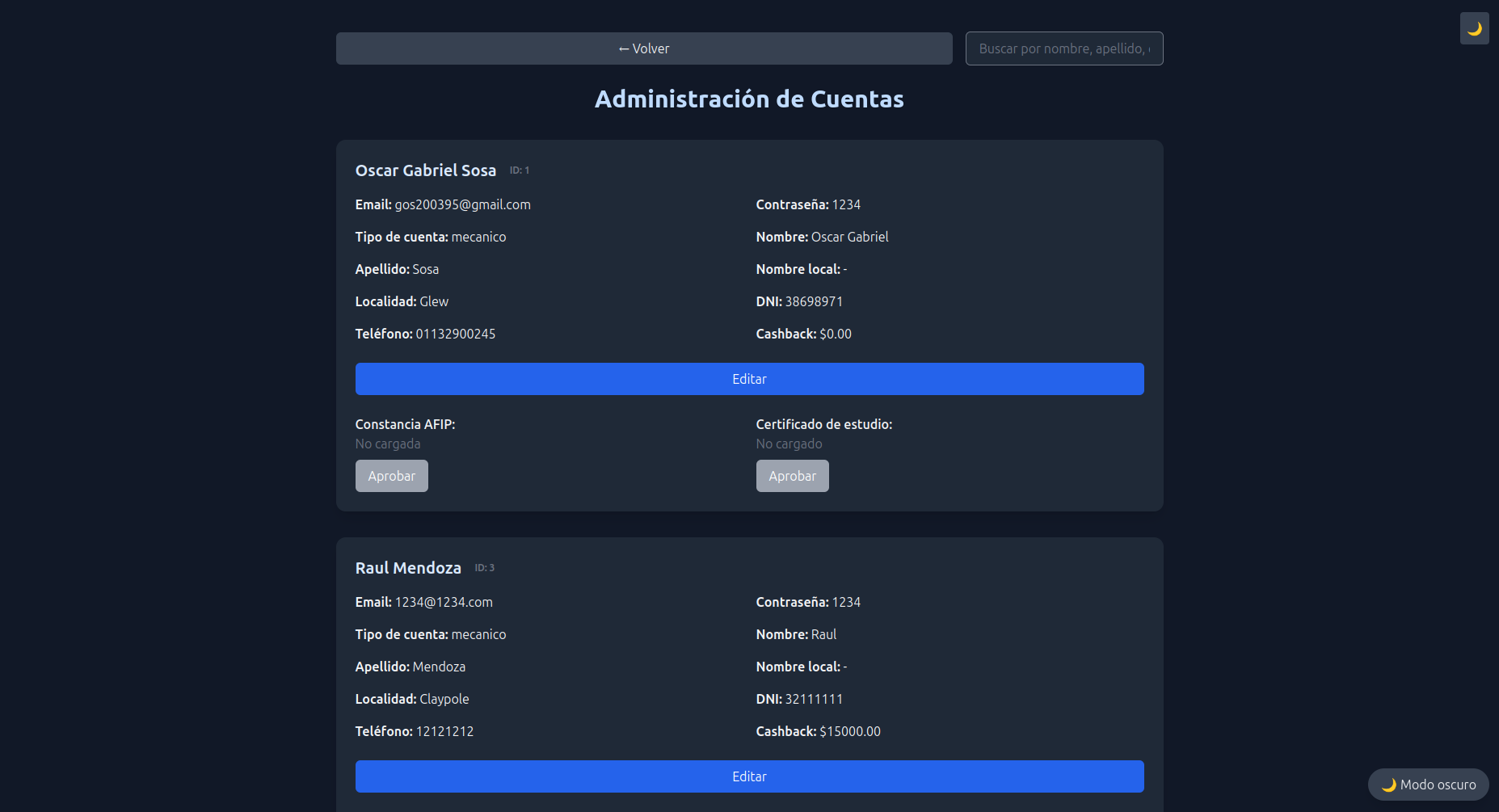Viewport: 1499px width, 812px height.
Task: Click the email 1234@1234.com
Action: click(x=444, y=602)
